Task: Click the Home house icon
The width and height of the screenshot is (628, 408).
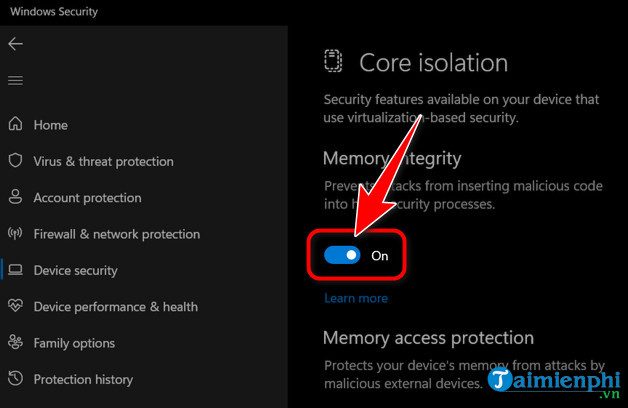Action: point(15,125)
